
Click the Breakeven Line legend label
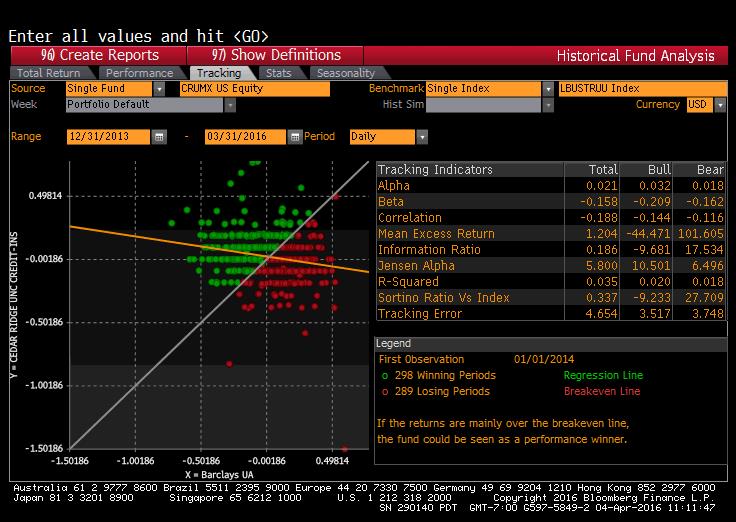[x=602, y=392]
